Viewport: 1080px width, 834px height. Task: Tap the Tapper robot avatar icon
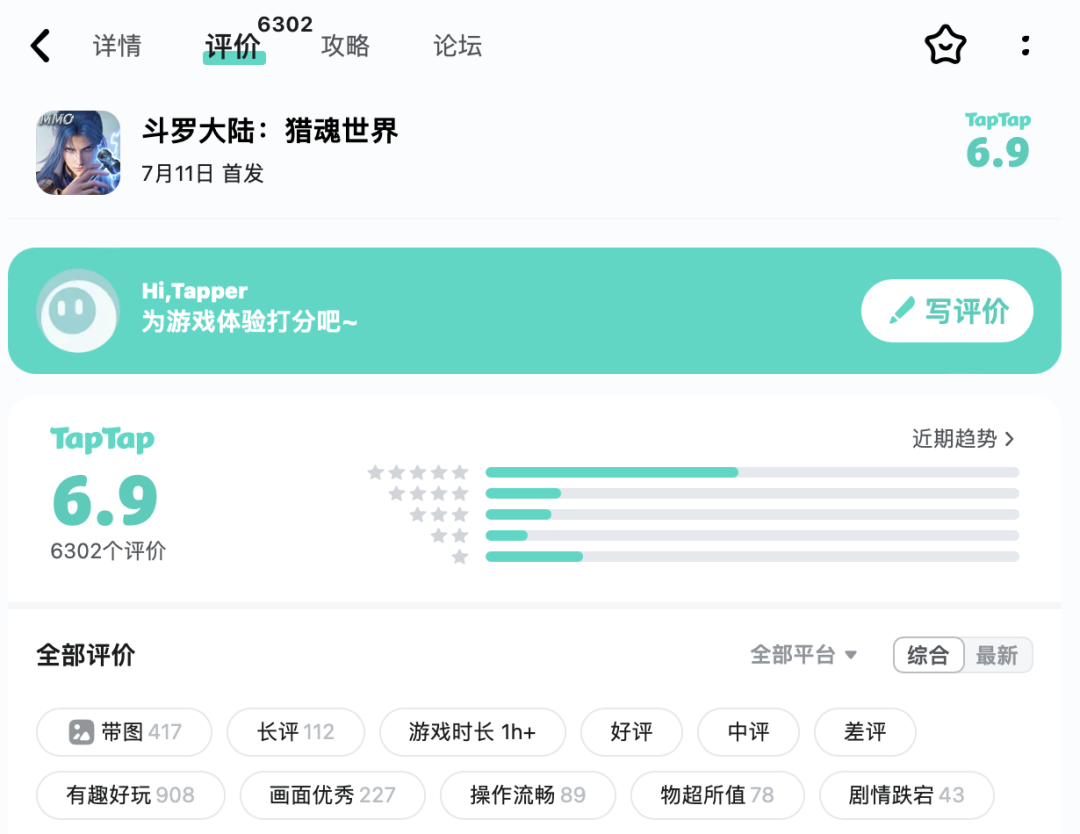click(x=78, y=311)
